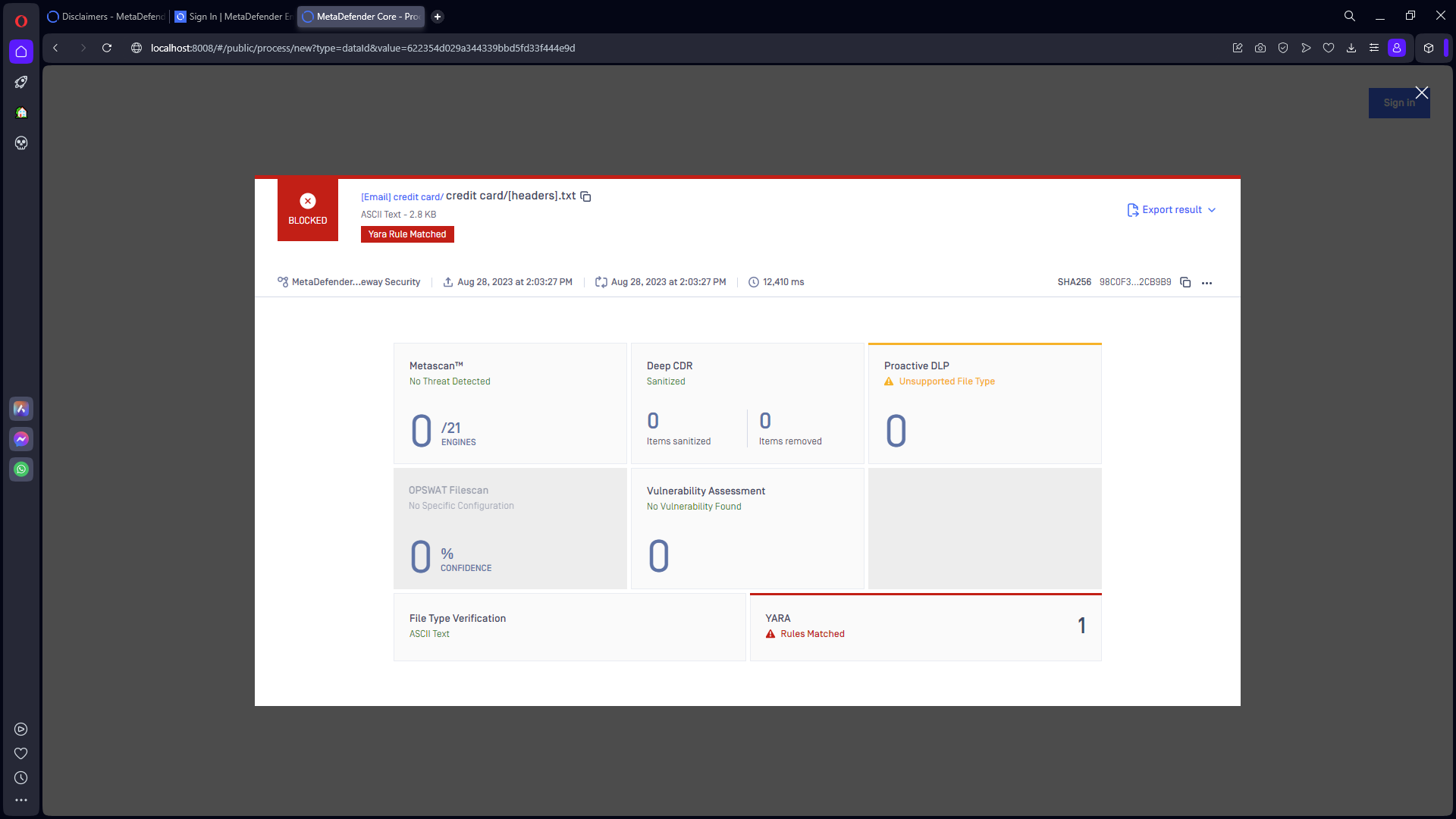Screen dimensions: 1456x819
Task: Open the rocket sidebar icon
Action: (21, 82)
